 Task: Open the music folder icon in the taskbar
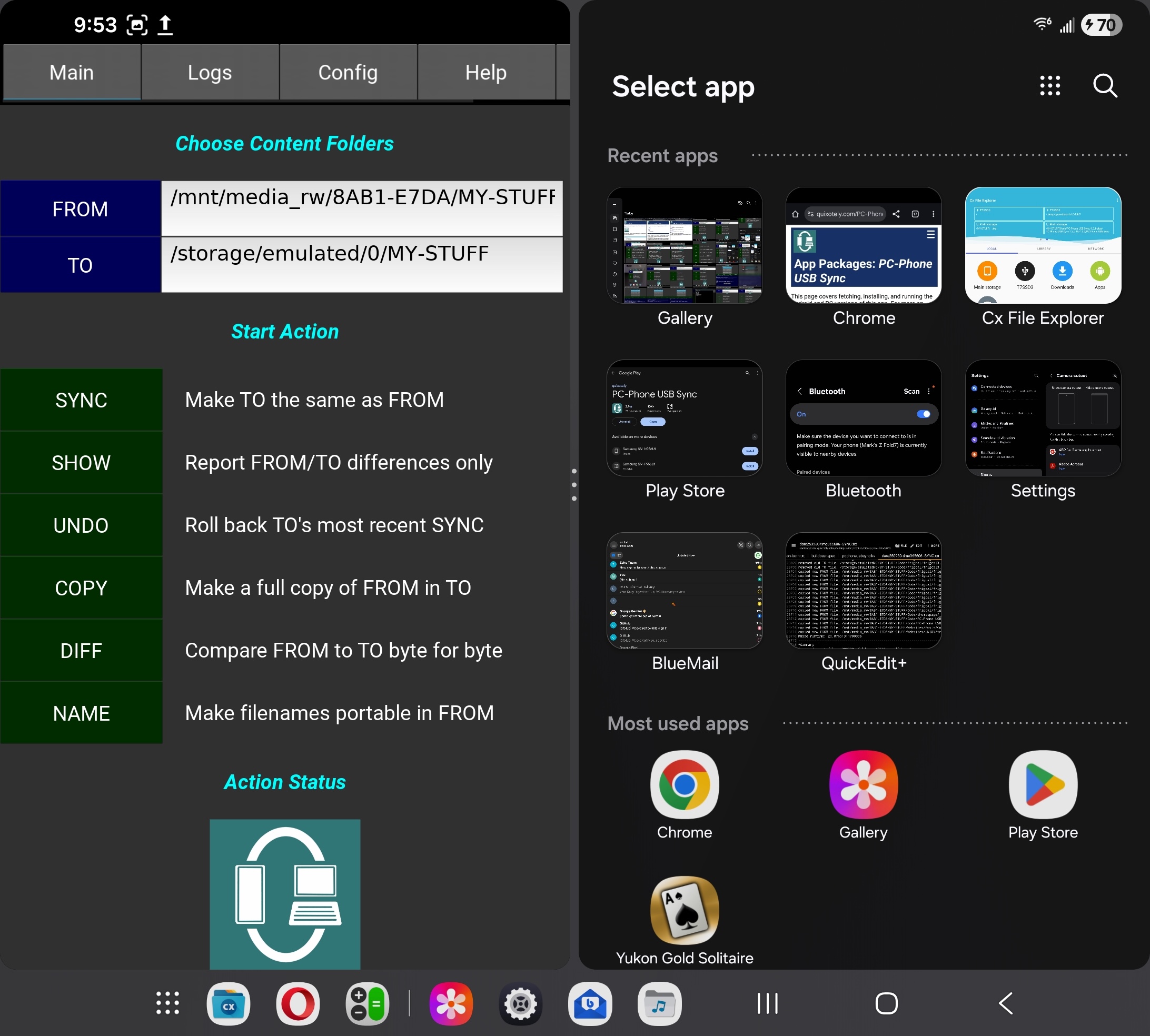click(659, 1003)
